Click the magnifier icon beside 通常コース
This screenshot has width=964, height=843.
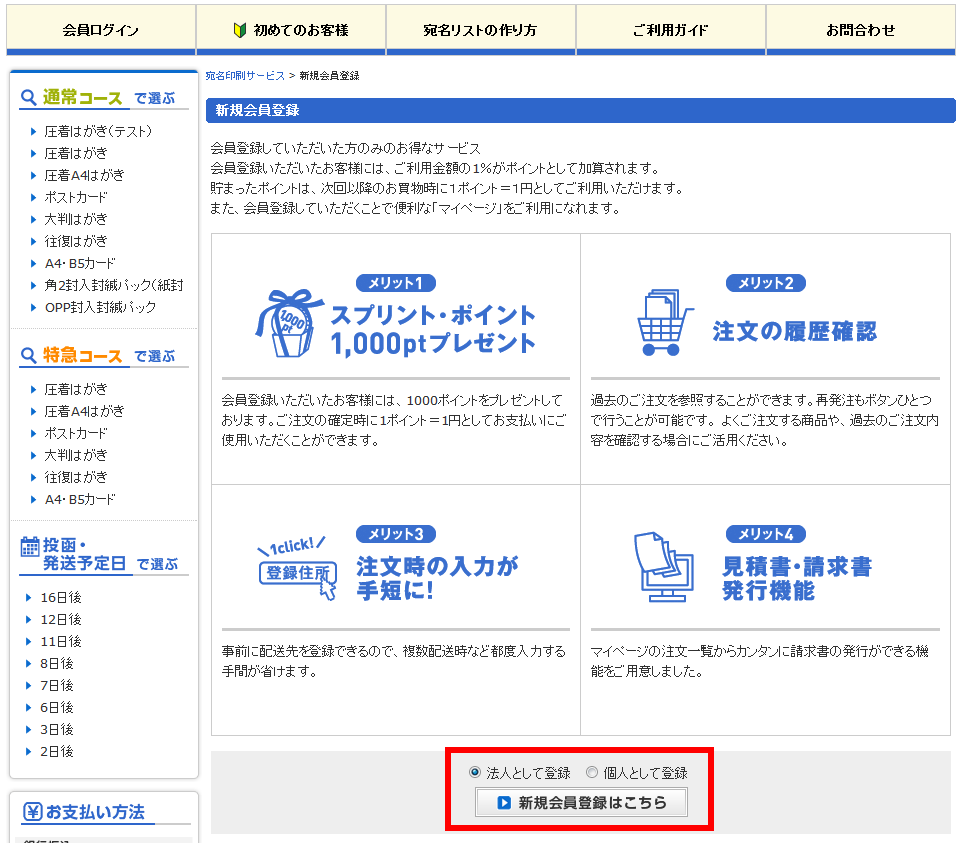pos(28,97)
